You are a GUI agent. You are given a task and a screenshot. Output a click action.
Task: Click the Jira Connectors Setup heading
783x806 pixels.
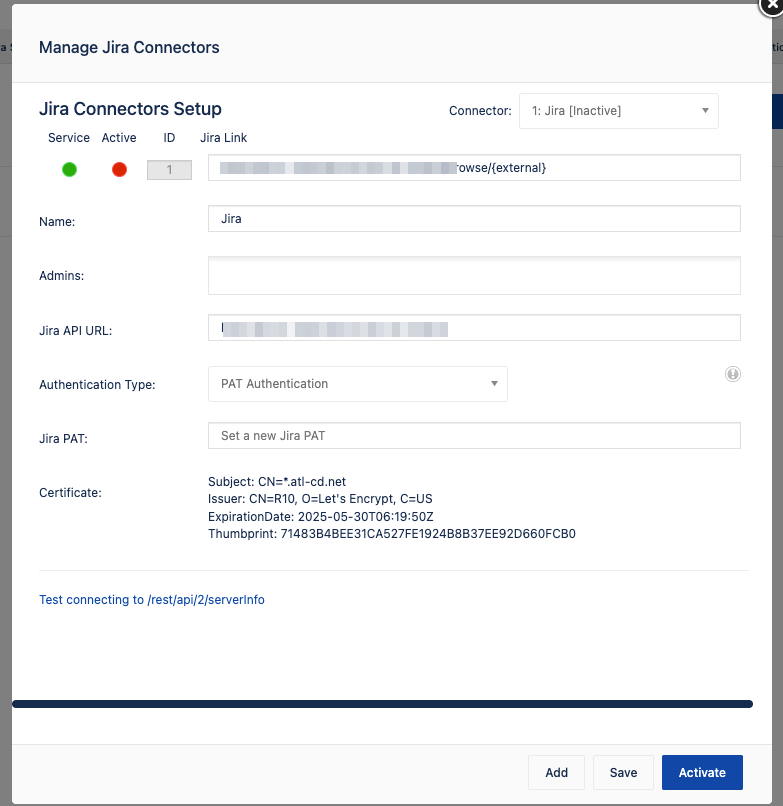[x=130, y=109]
